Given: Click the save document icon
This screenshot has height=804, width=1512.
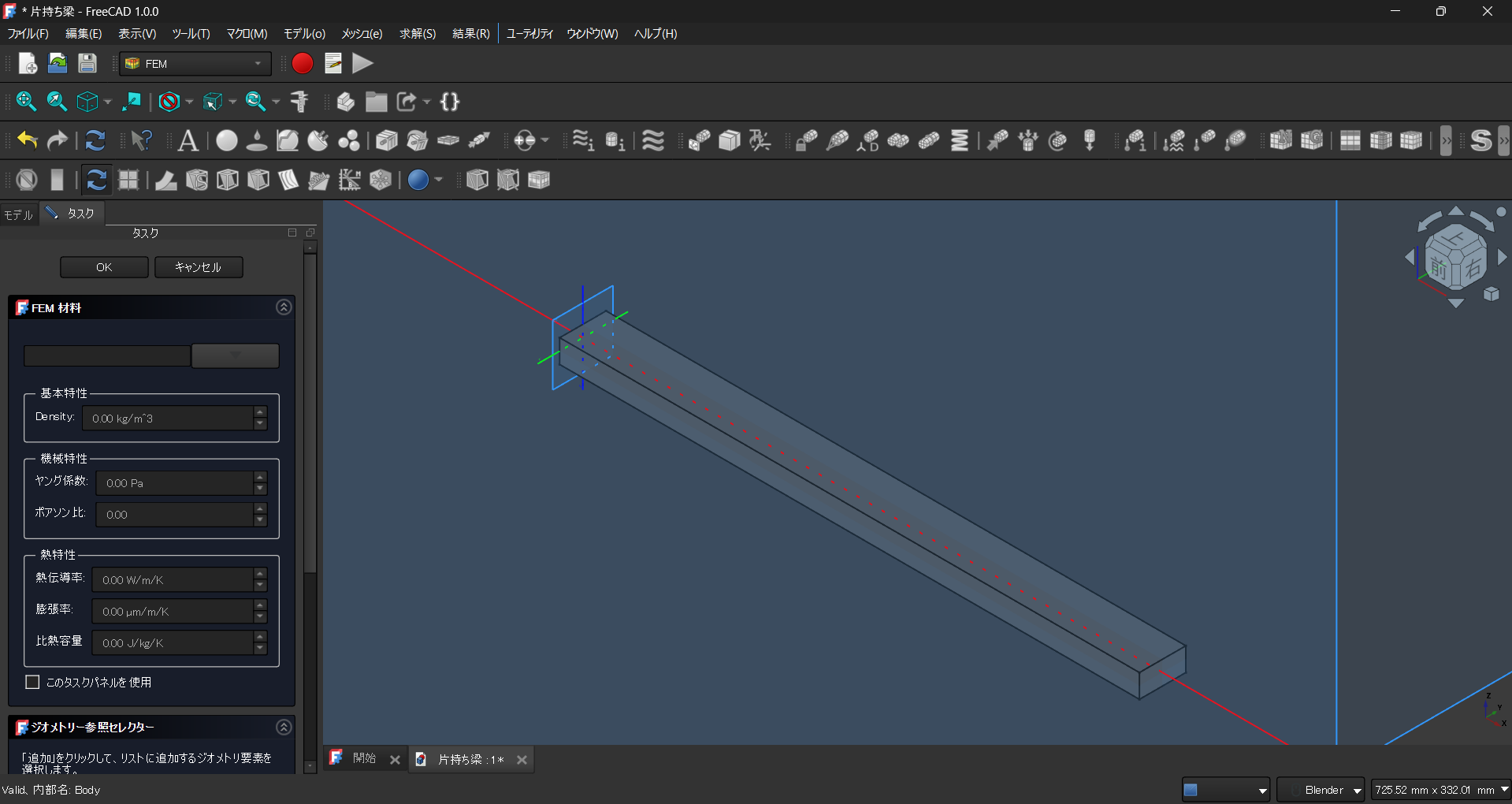Looking at the screenshot, I should [87, 63].
